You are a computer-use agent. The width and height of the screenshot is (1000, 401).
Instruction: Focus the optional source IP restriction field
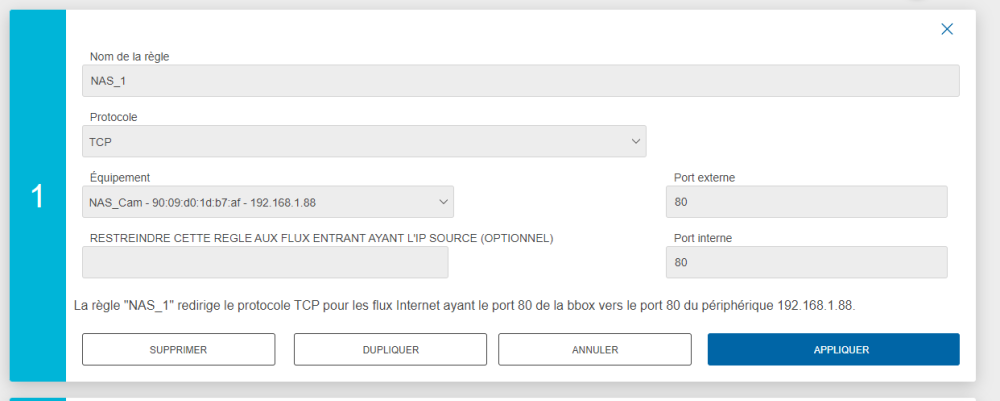tap(265, 263)
